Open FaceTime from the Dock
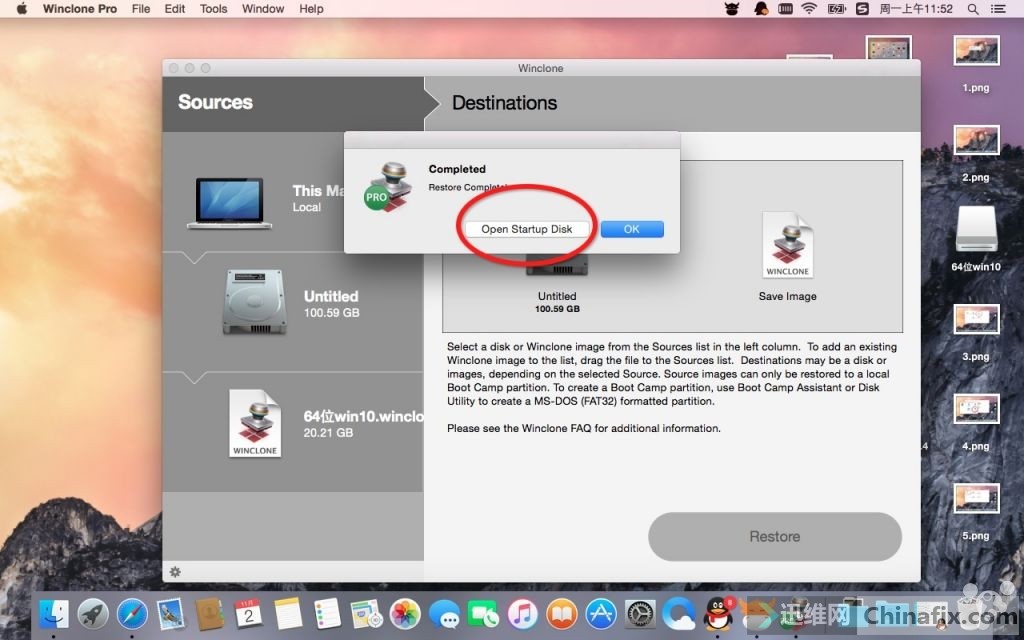This screenshot has width=1024, height=640. coord(483,615)
